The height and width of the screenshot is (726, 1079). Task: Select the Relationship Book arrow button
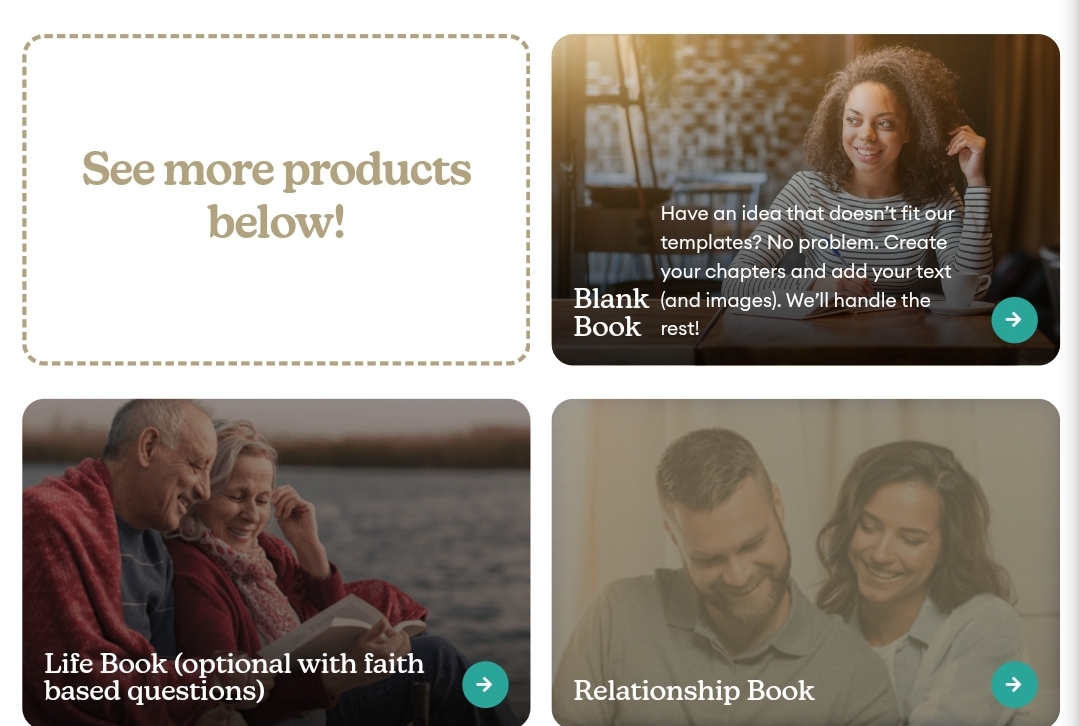click(x=1014, y=684)
